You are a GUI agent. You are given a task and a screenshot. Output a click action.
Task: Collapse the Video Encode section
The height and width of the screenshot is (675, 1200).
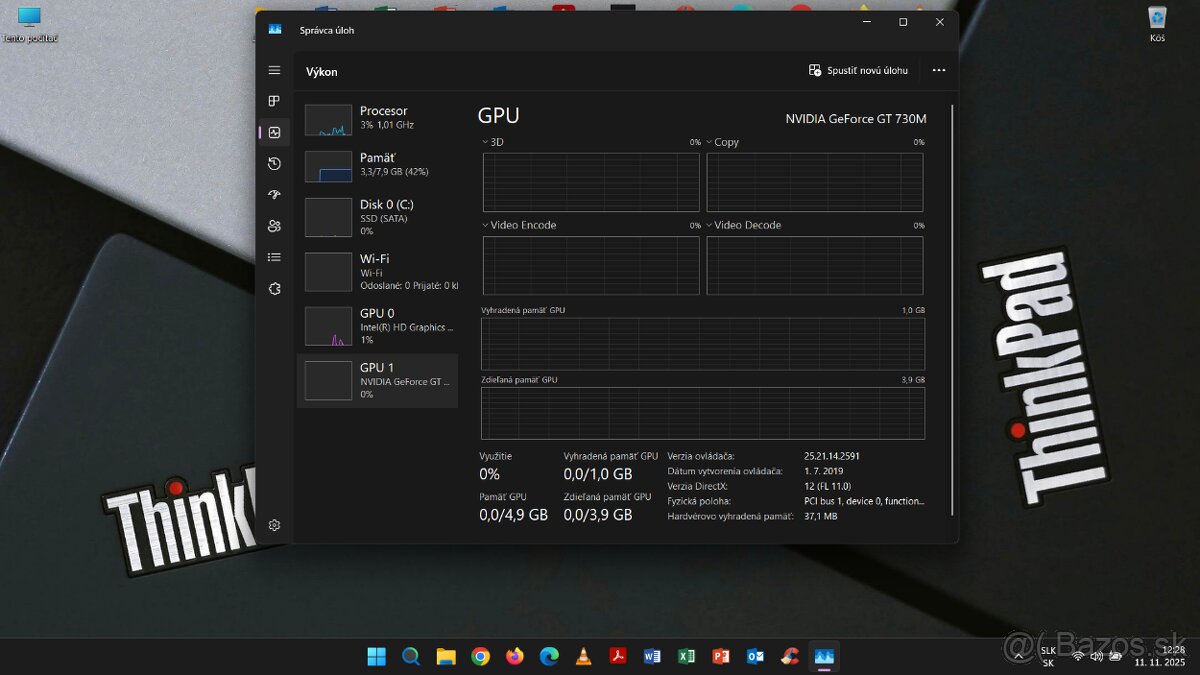tap(486, 225)
